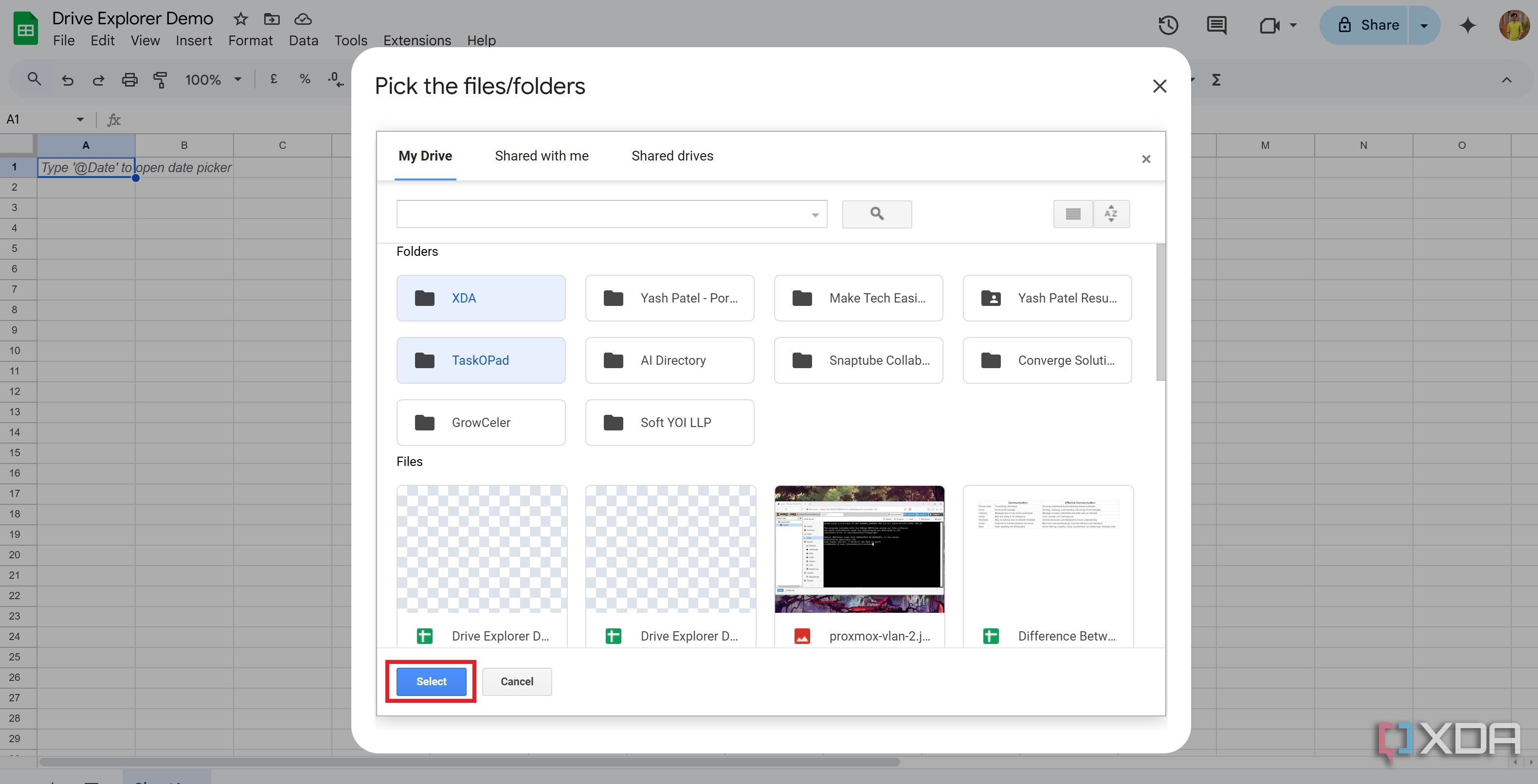
Task: Click the move to folder icon
Action: pos(271,19)
